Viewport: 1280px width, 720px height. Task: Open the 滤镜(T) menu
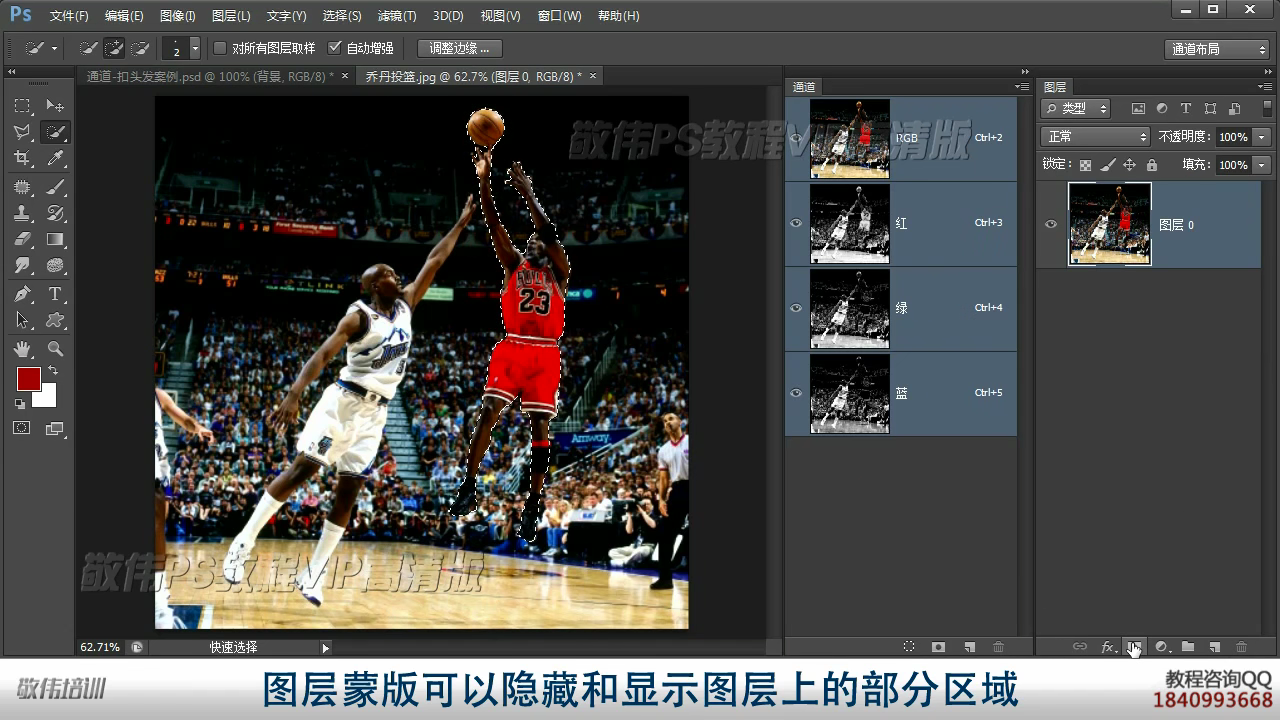(x=397, y=16)
